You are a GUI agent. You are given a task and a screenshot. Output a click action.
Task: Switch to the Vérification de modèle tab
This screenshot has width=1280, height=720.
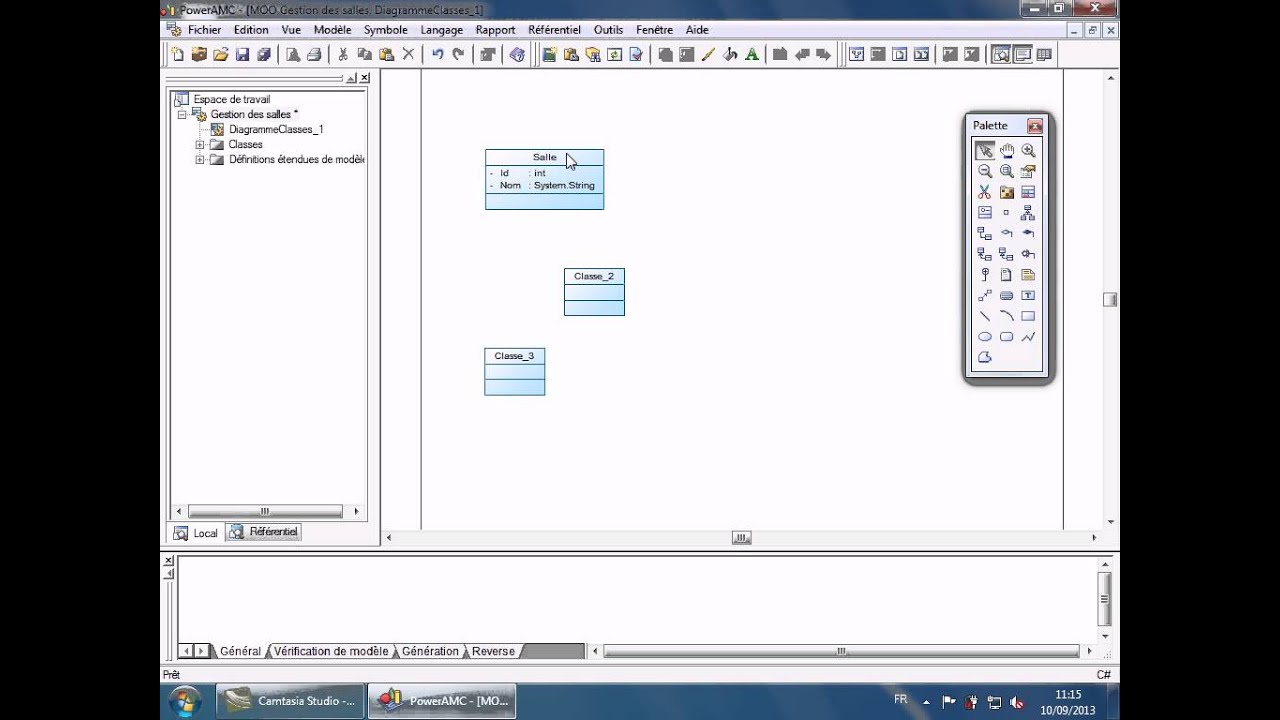pyautogui.click(x=330, y=651)
